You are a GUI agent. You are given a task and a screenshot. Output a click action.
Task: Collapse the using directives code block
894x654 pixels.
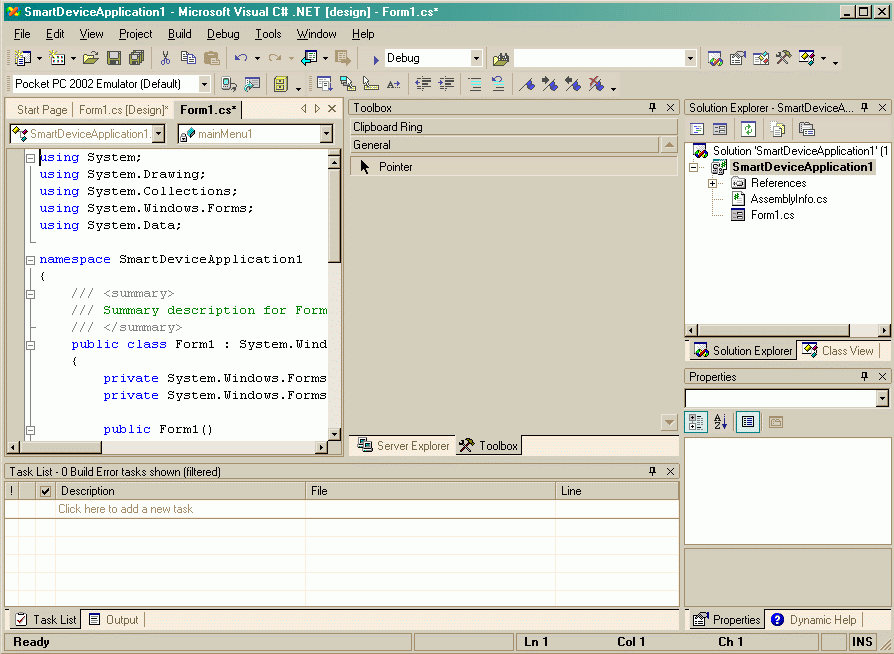(x=30, y=158)
